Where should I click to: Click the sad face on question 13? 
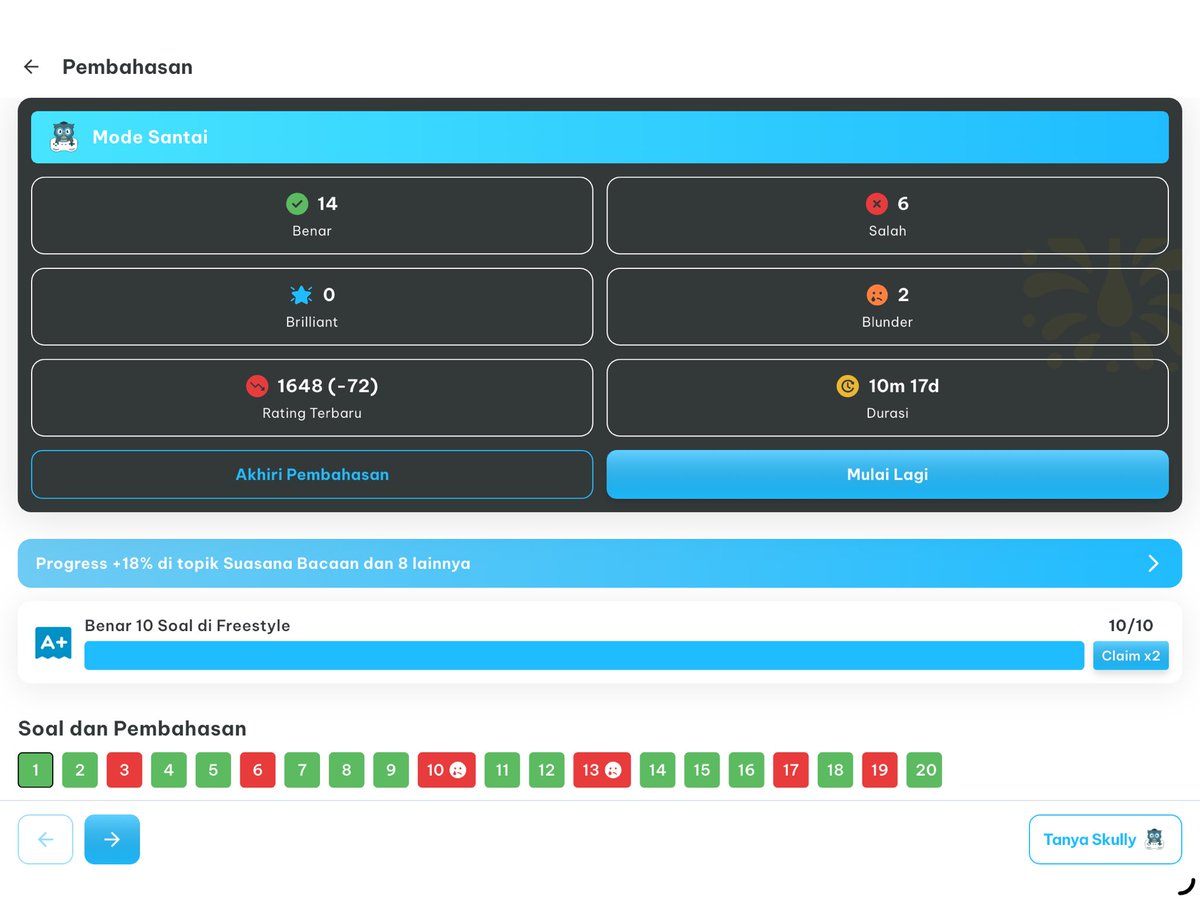click(613, 770)
